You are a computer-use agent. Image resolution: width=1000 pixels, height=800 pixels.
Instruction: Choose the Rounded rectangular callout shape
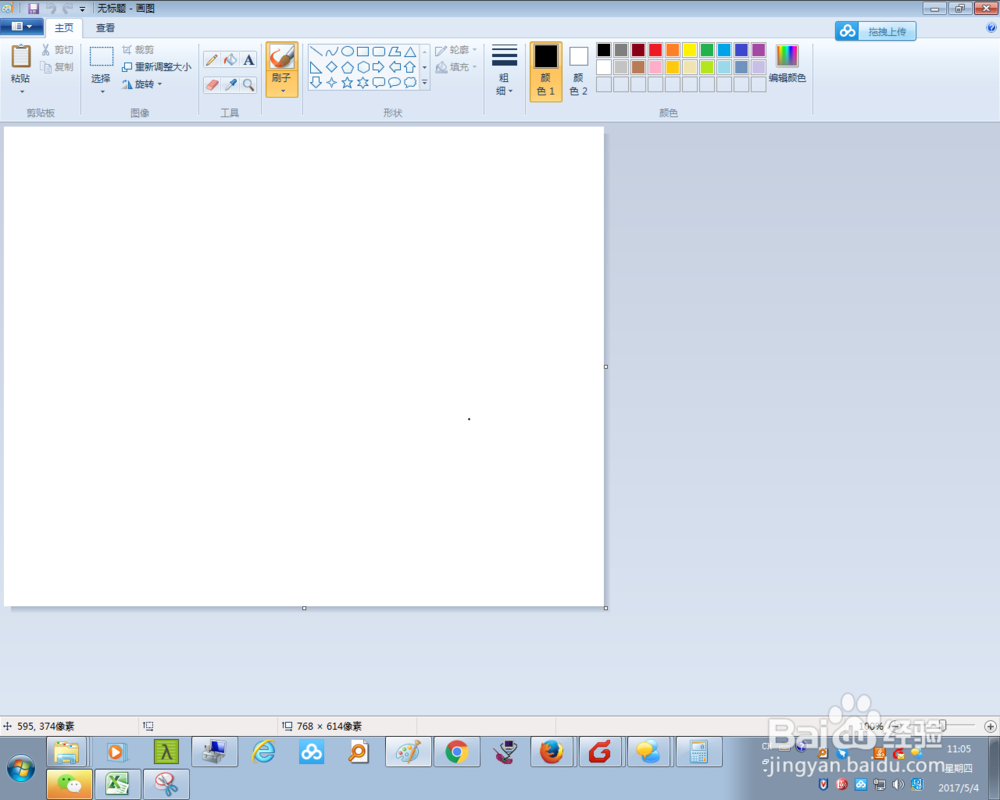[379, 82]
